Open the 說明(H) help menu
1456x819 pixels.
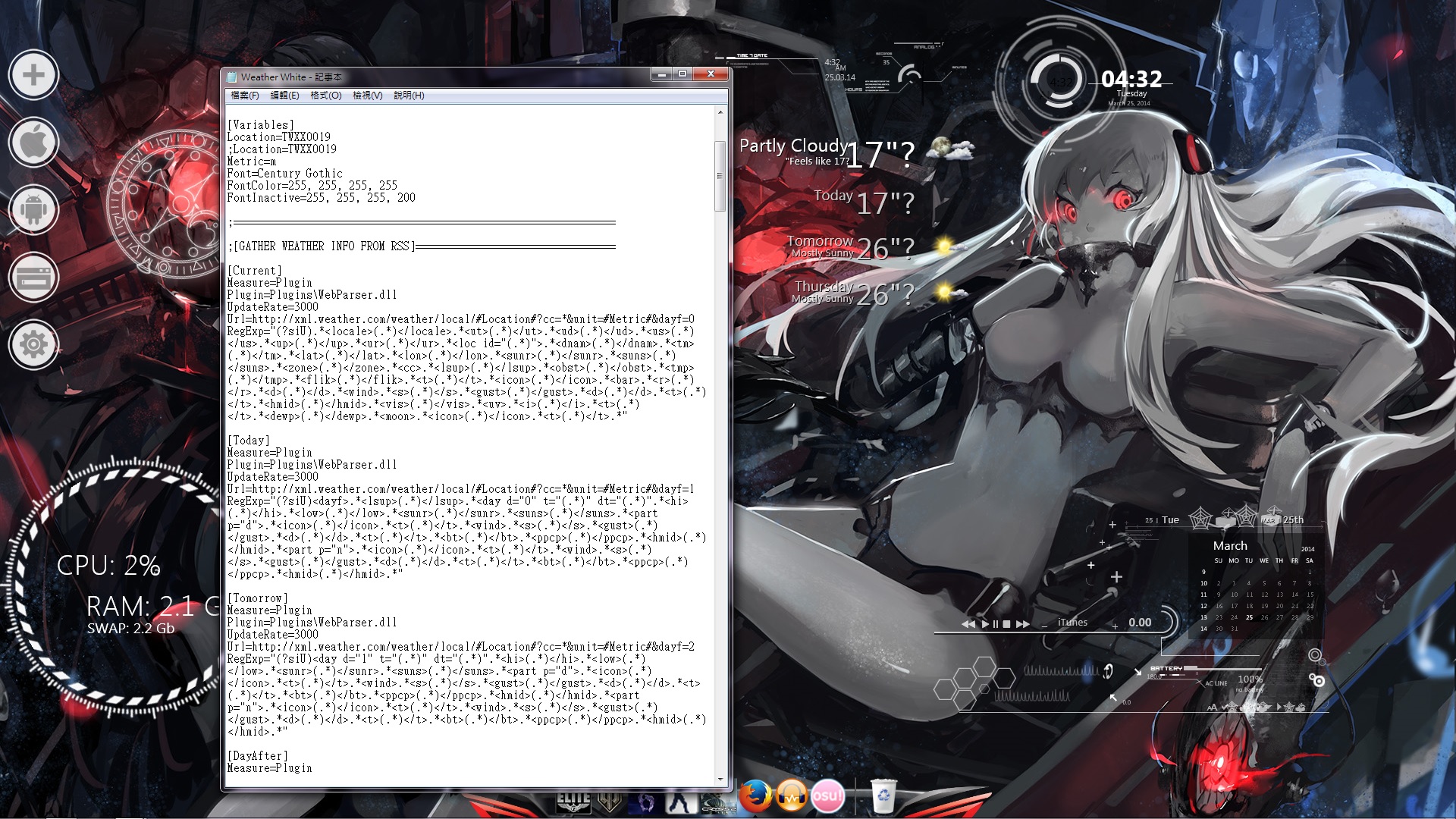[x=409, y=96]
